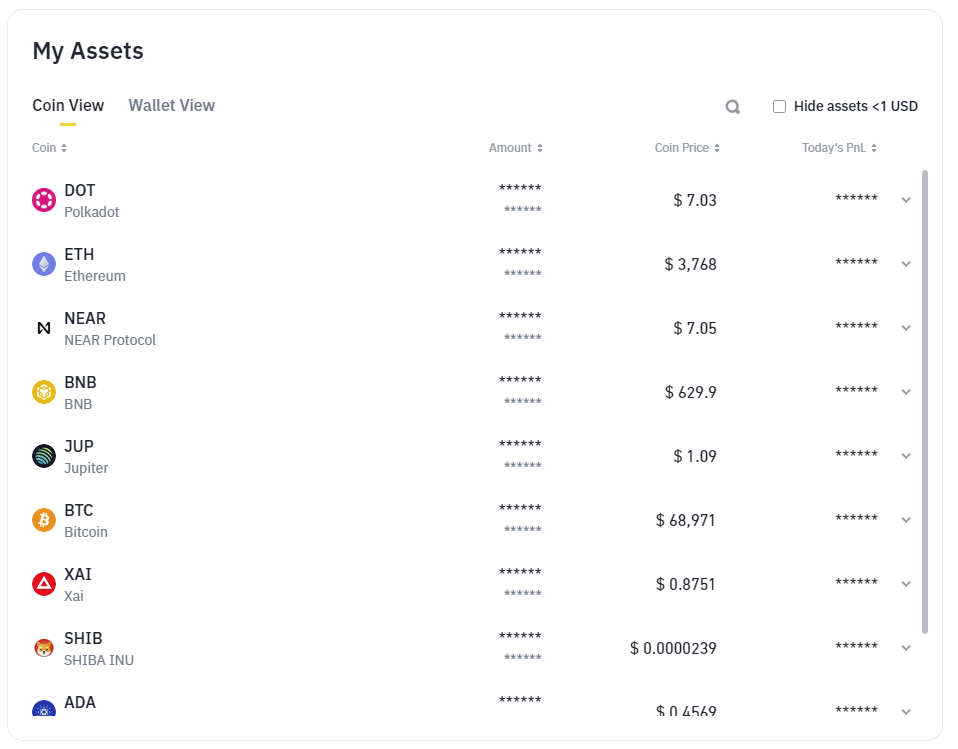The image size is (958, 749).
Task: Enable Hide assets <1 USD checkbox
Action: [780, 106]
